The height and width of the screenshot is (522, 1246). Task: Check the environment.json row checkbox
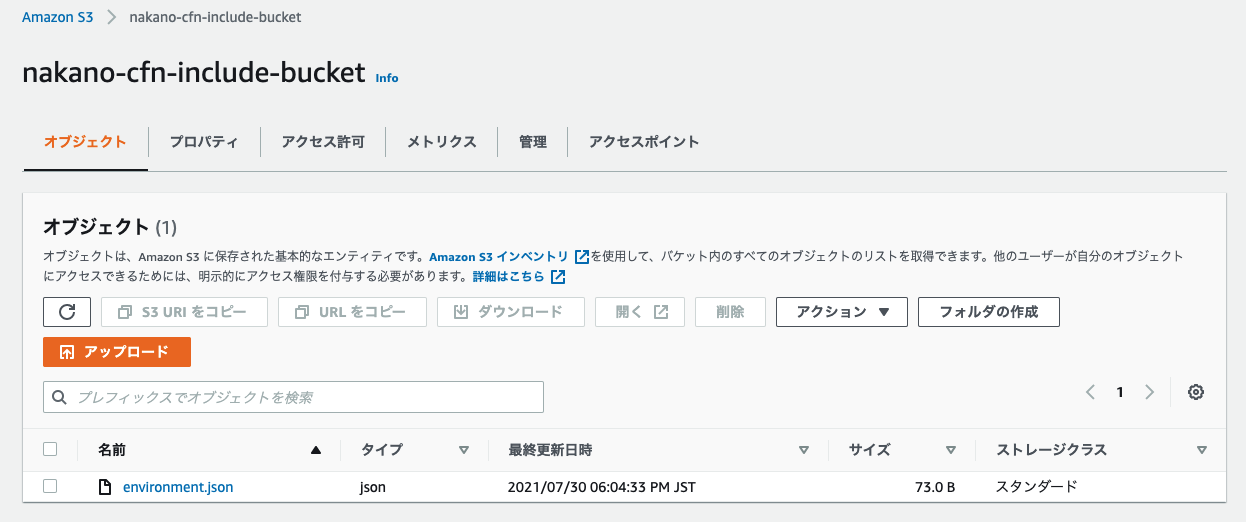(50, 486)
